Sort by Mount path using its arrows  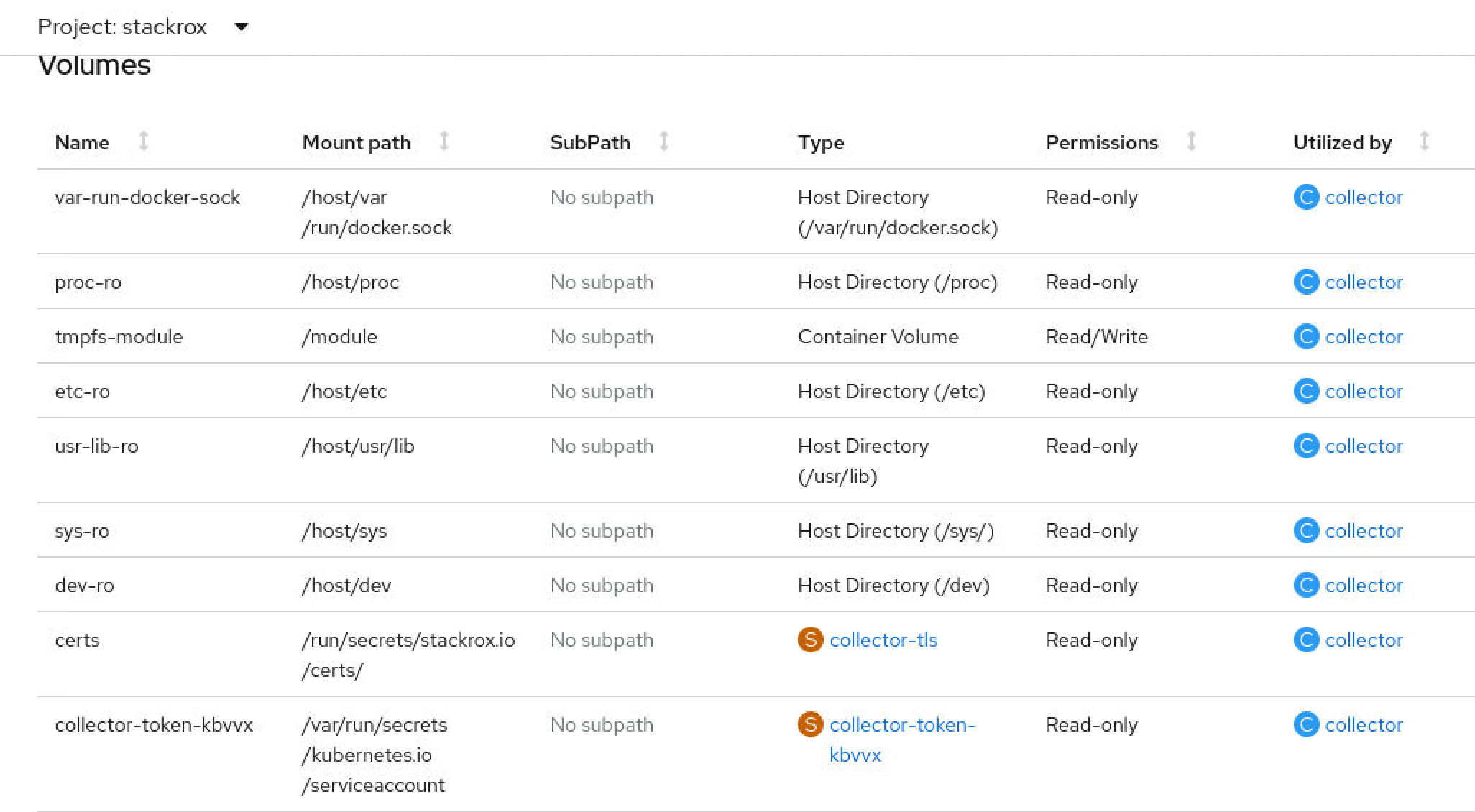pos(444,142)
